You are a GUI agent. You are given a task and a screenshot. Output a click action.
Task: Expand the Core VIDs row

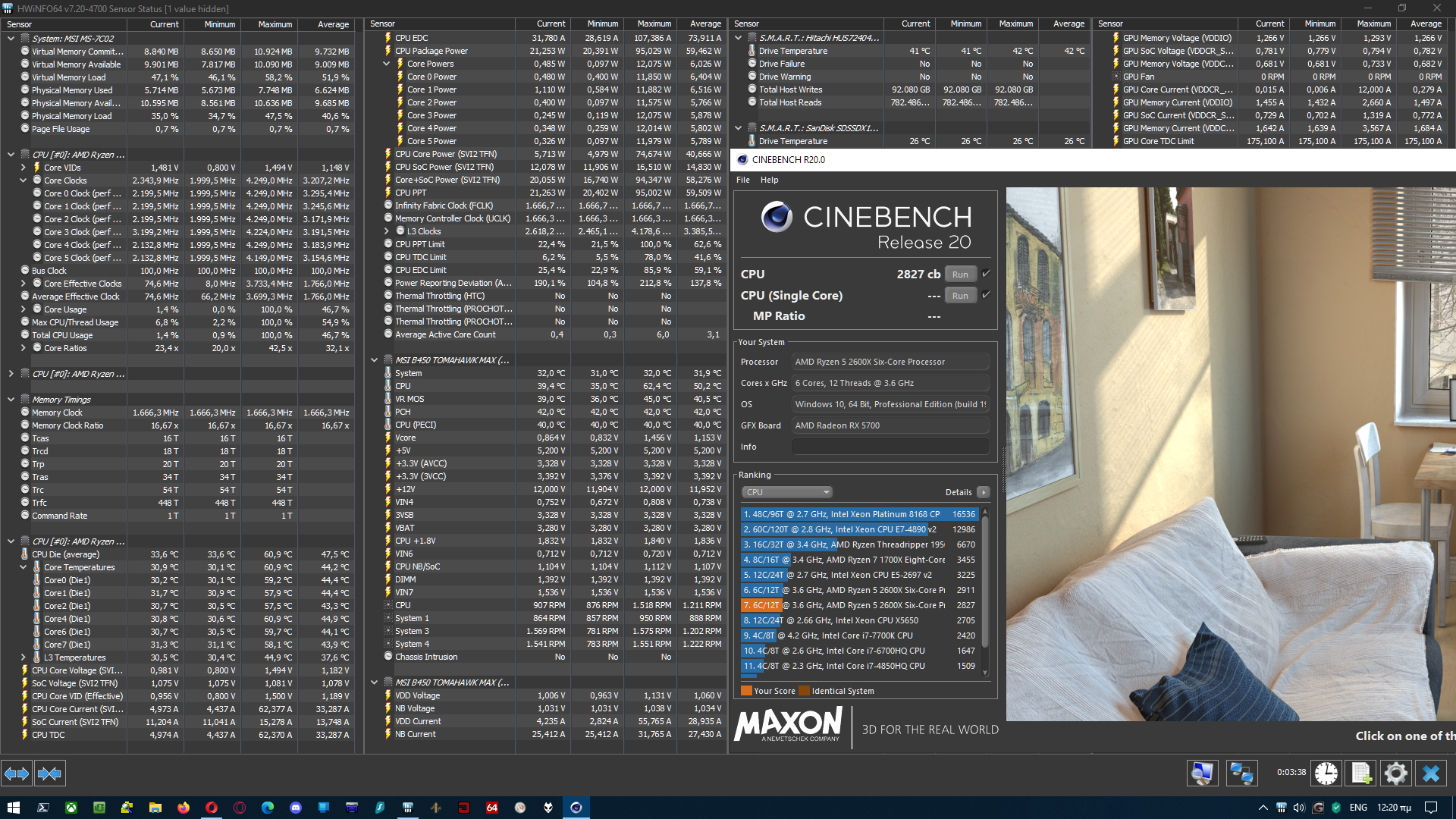click(x=23, y=168)
